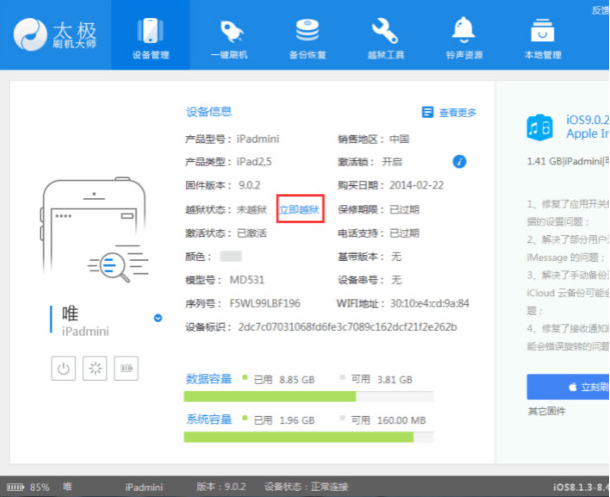The width and height of the screenshot is (610, 497).
Task: Click the 85% battery percentage
Action: pos(40,487)
